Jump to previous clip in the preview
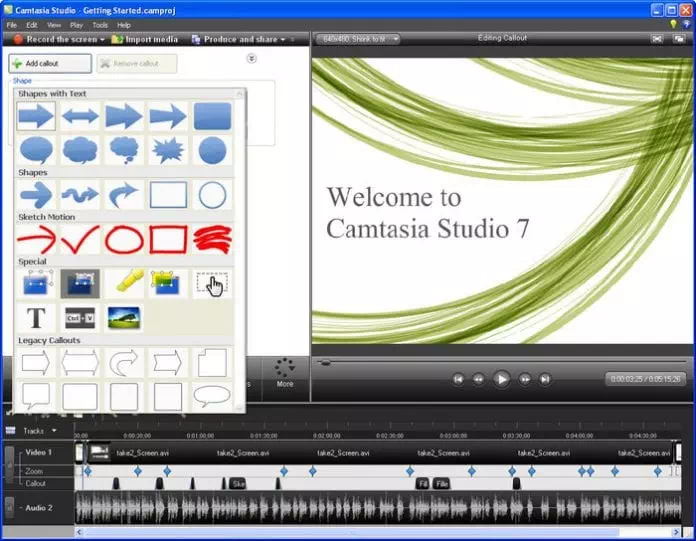Screen dimensions: 696x541 pyautogui.click(x=458, y=379)
